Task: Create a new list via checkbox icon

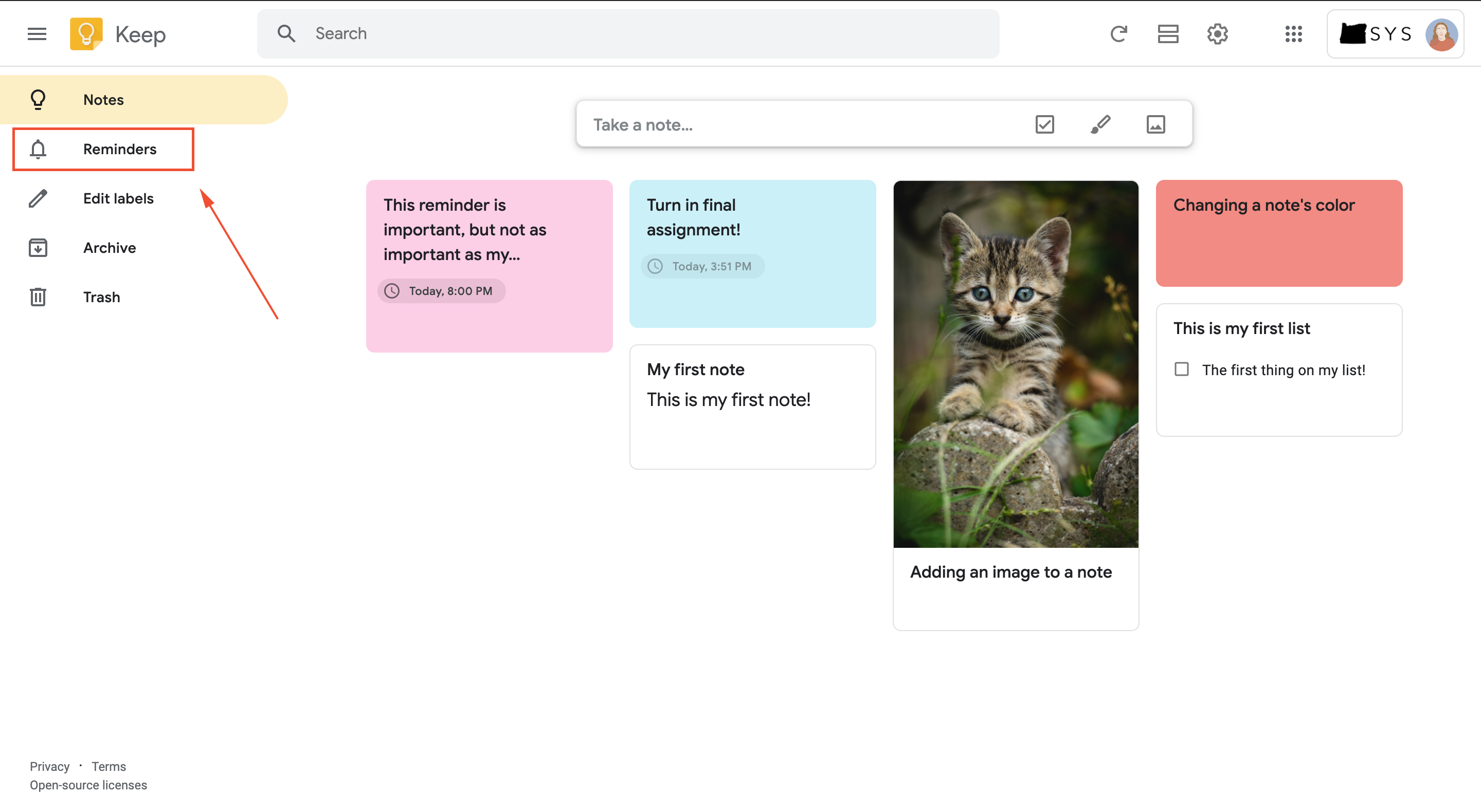Action: point(1044,124)
